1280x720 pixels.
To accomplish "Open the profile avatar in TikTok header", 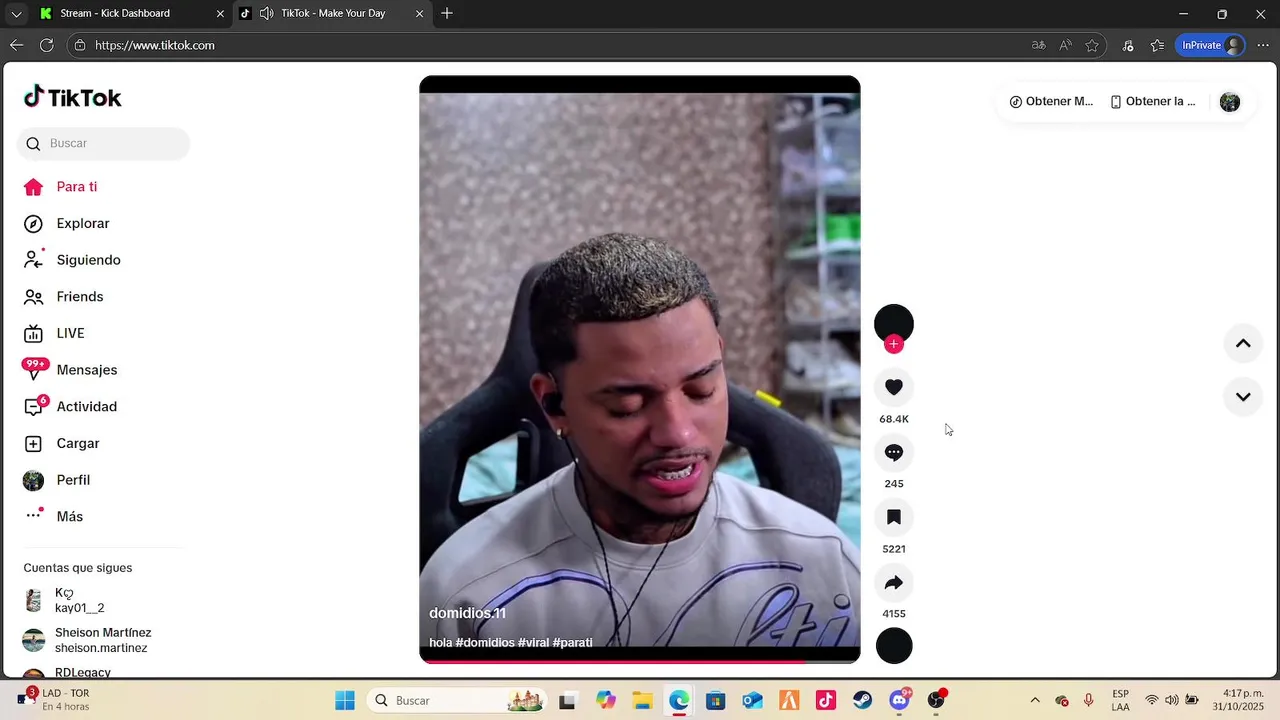I will (1230, 102).
